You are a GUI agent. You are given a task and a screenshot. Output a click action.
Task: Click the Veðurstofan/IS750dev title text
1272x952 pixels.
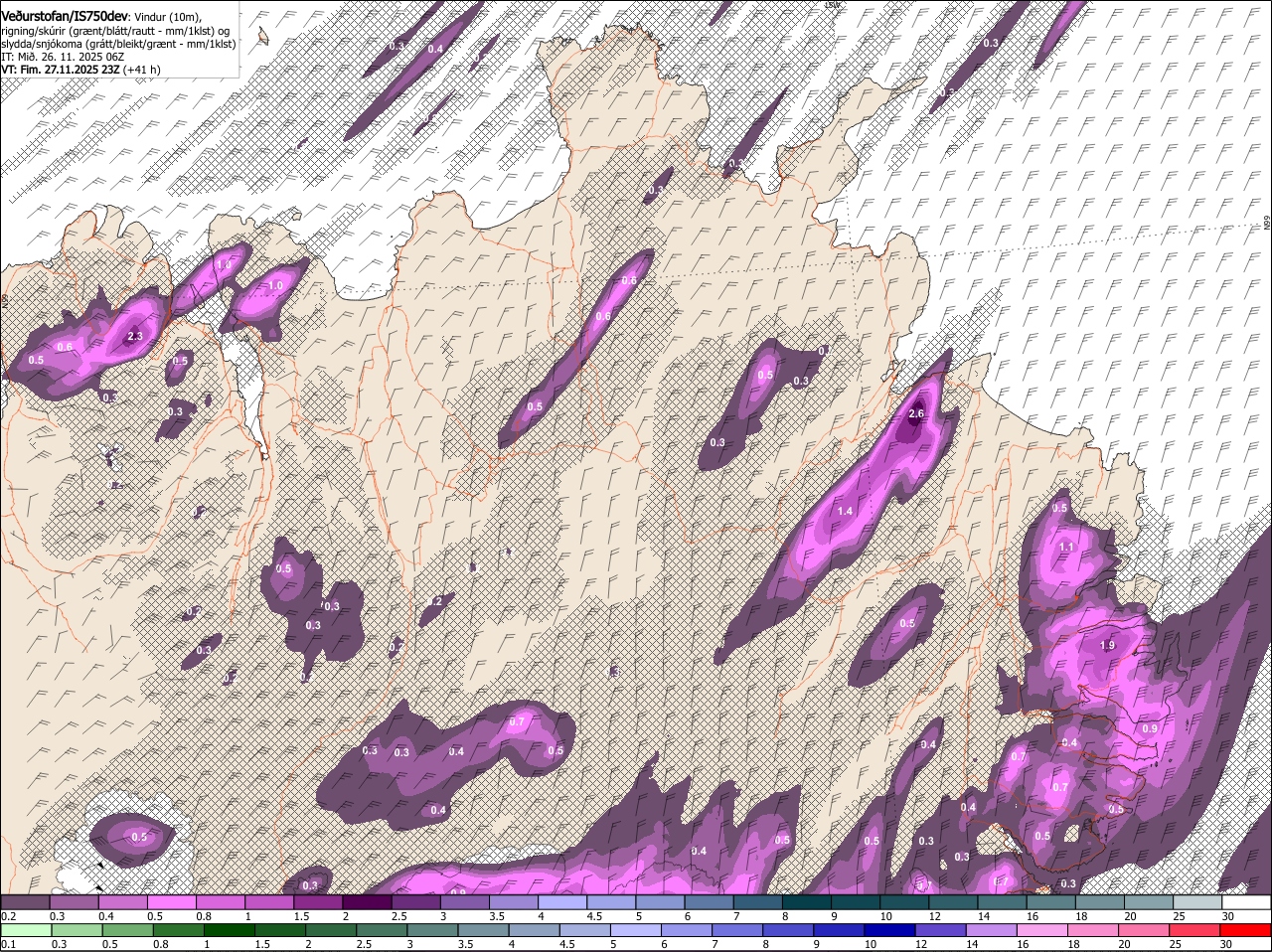click(x=64, y=16)
